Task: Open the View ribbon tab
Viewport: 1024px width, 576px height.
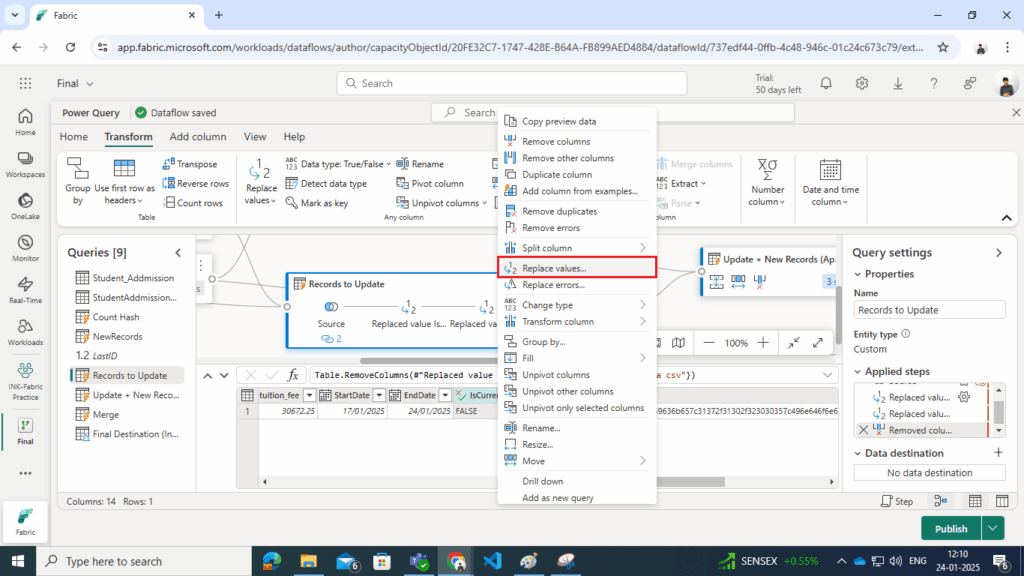Action: coord(255,136)
